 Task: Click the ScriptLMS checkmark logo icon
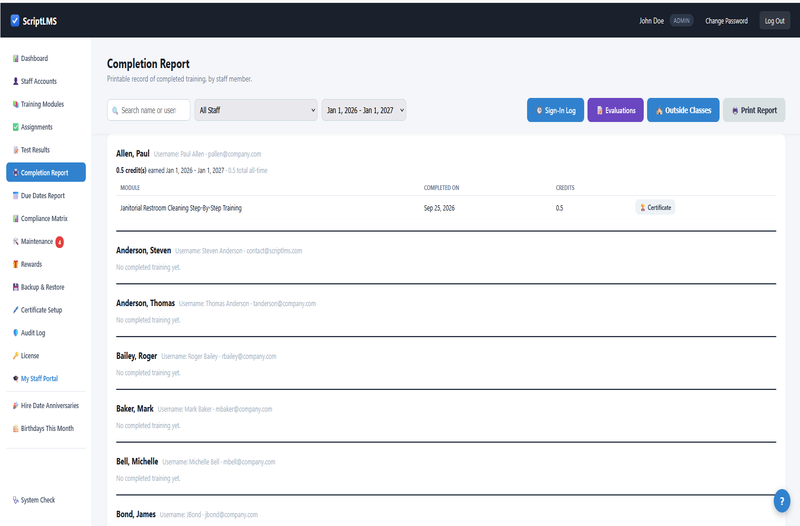click(15, 20)
